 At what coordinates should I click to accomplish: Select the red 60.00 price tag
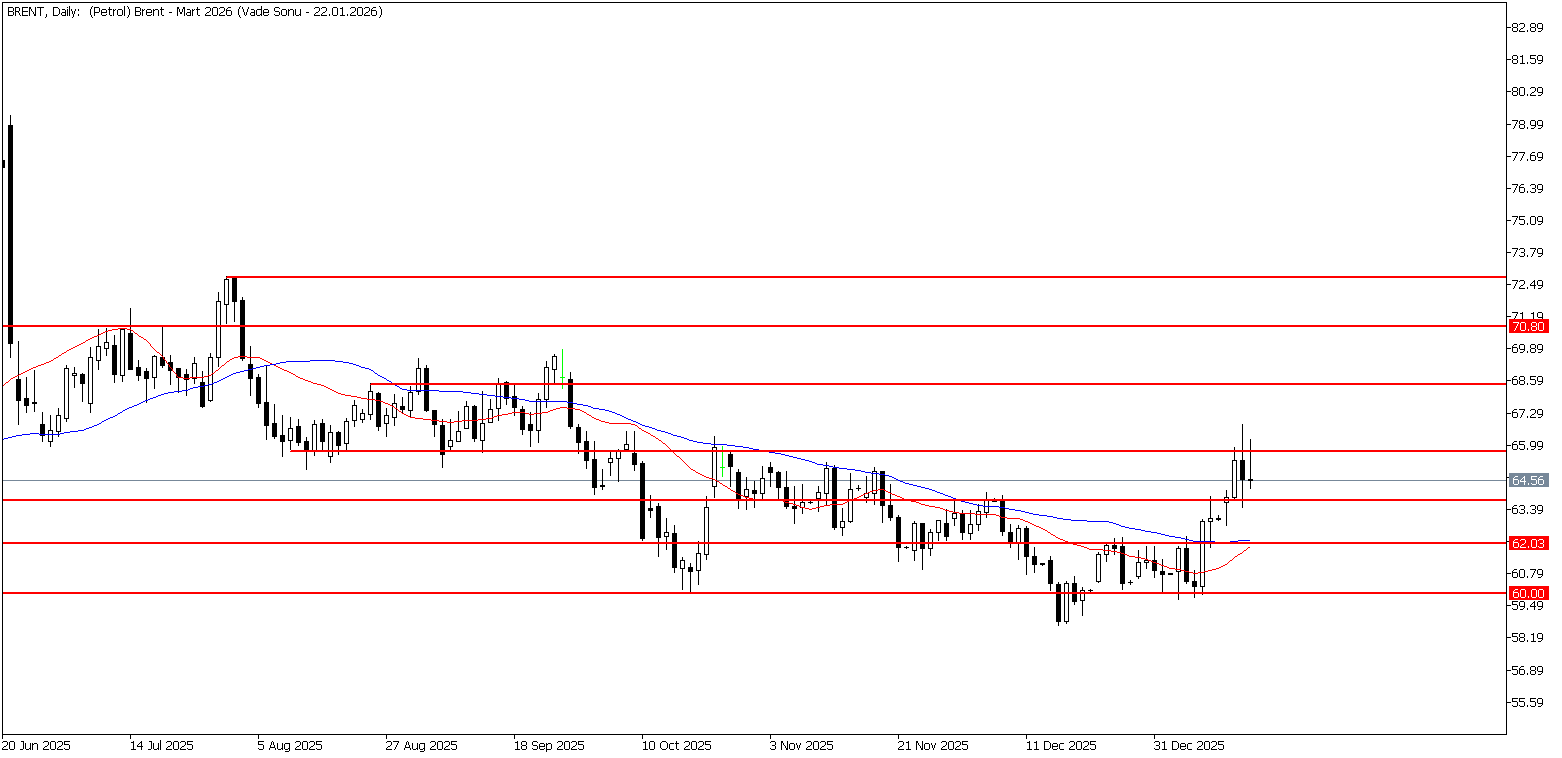1529,593
